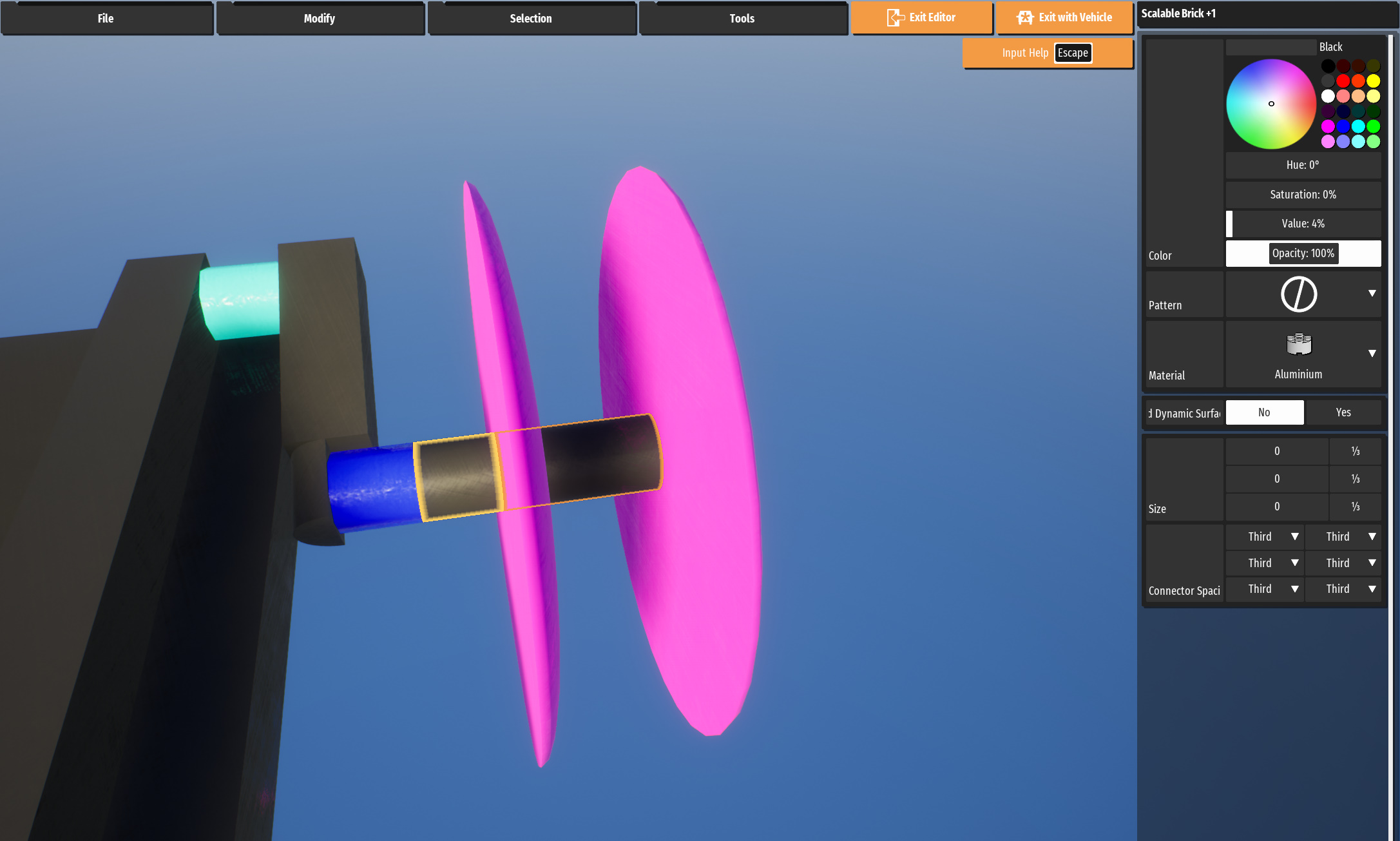Set Dynamic Surface to No
Viewport: 1400px width, 841px height.
(1264, 412)
